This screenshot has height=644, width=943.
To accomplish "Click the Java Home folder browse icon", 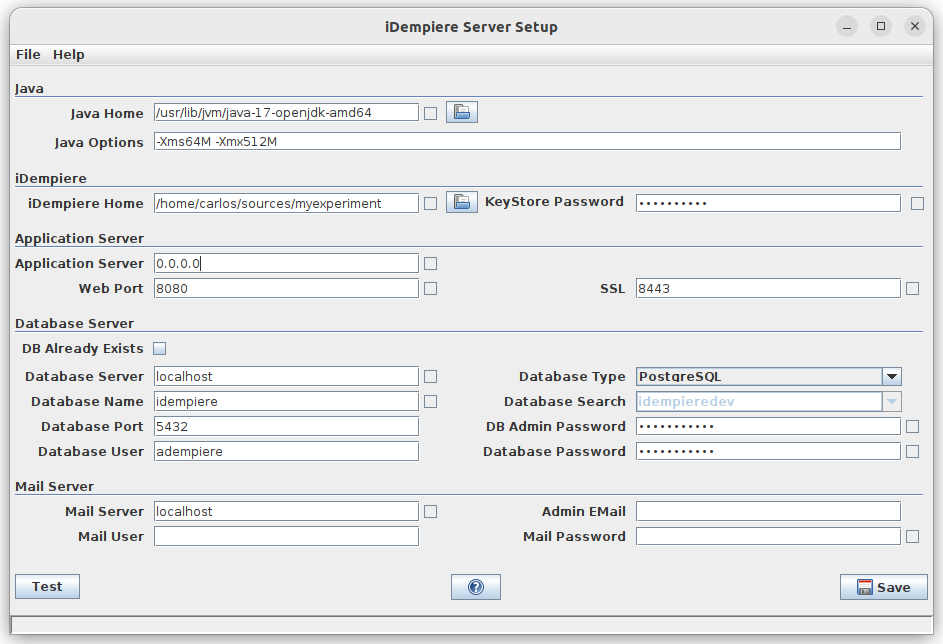I will (462, 113).
